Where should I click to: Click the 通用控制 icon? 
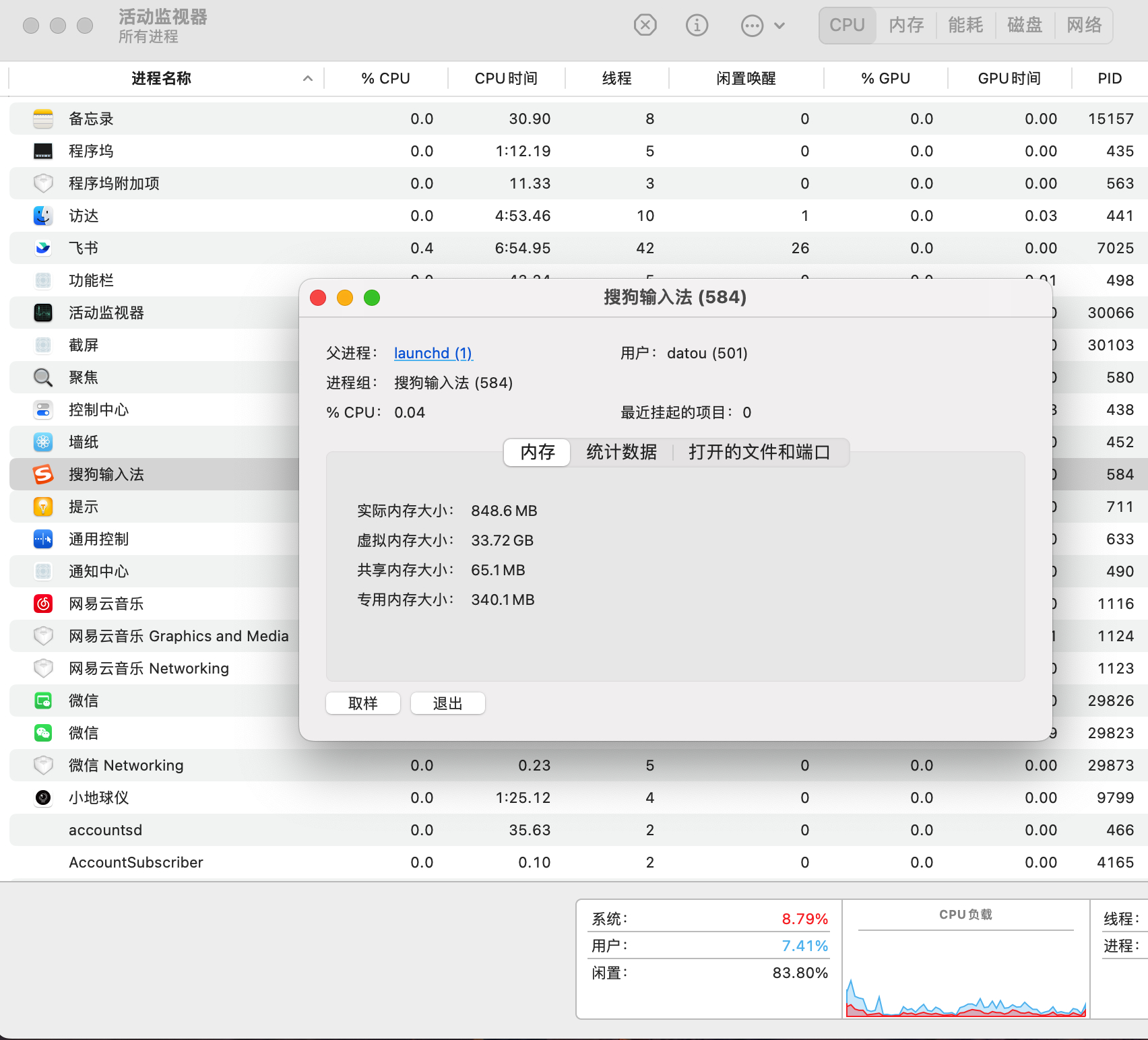coord(43,539)
